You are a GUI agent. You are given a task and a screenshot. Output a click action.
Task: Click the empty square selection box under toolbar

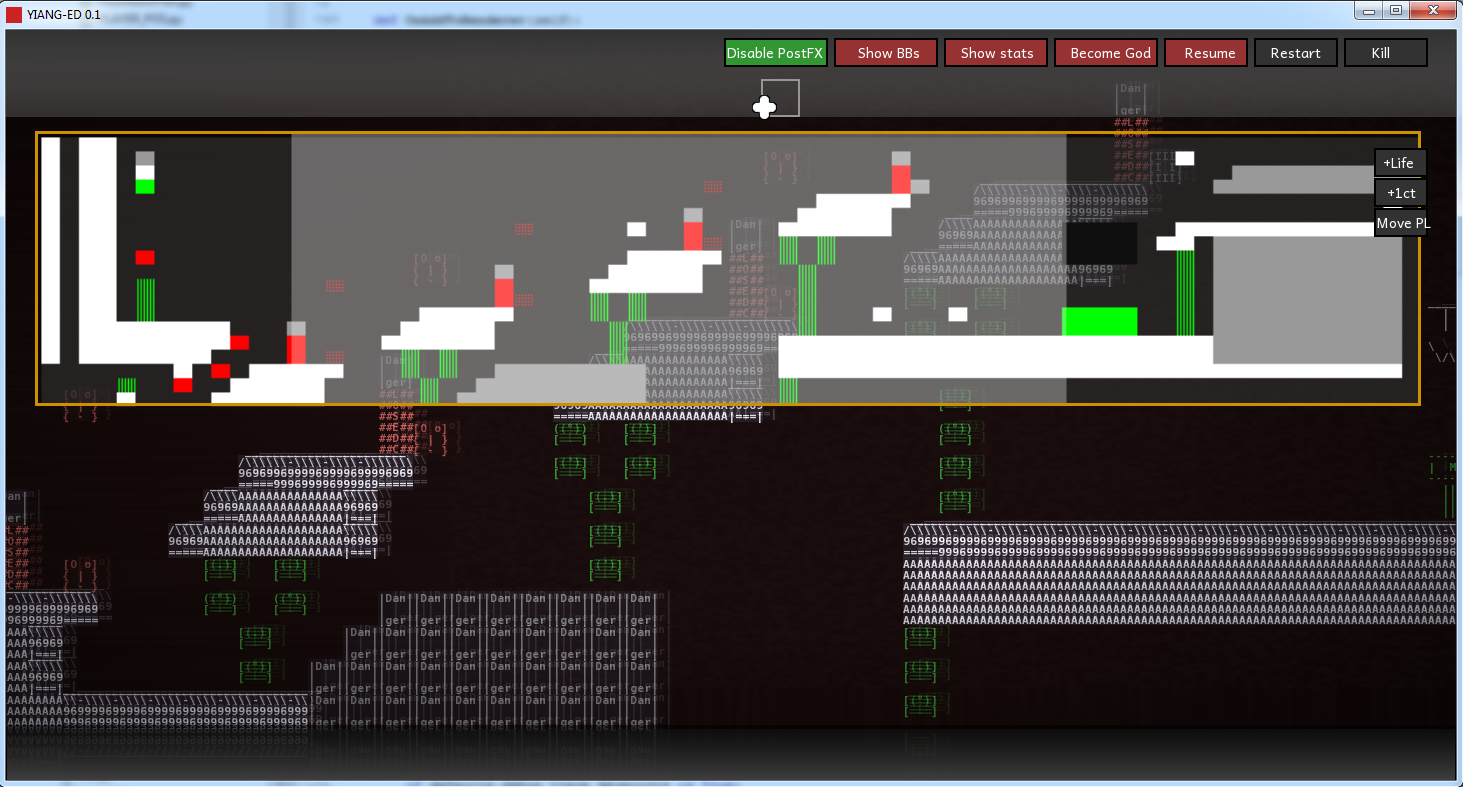[780, 98]
